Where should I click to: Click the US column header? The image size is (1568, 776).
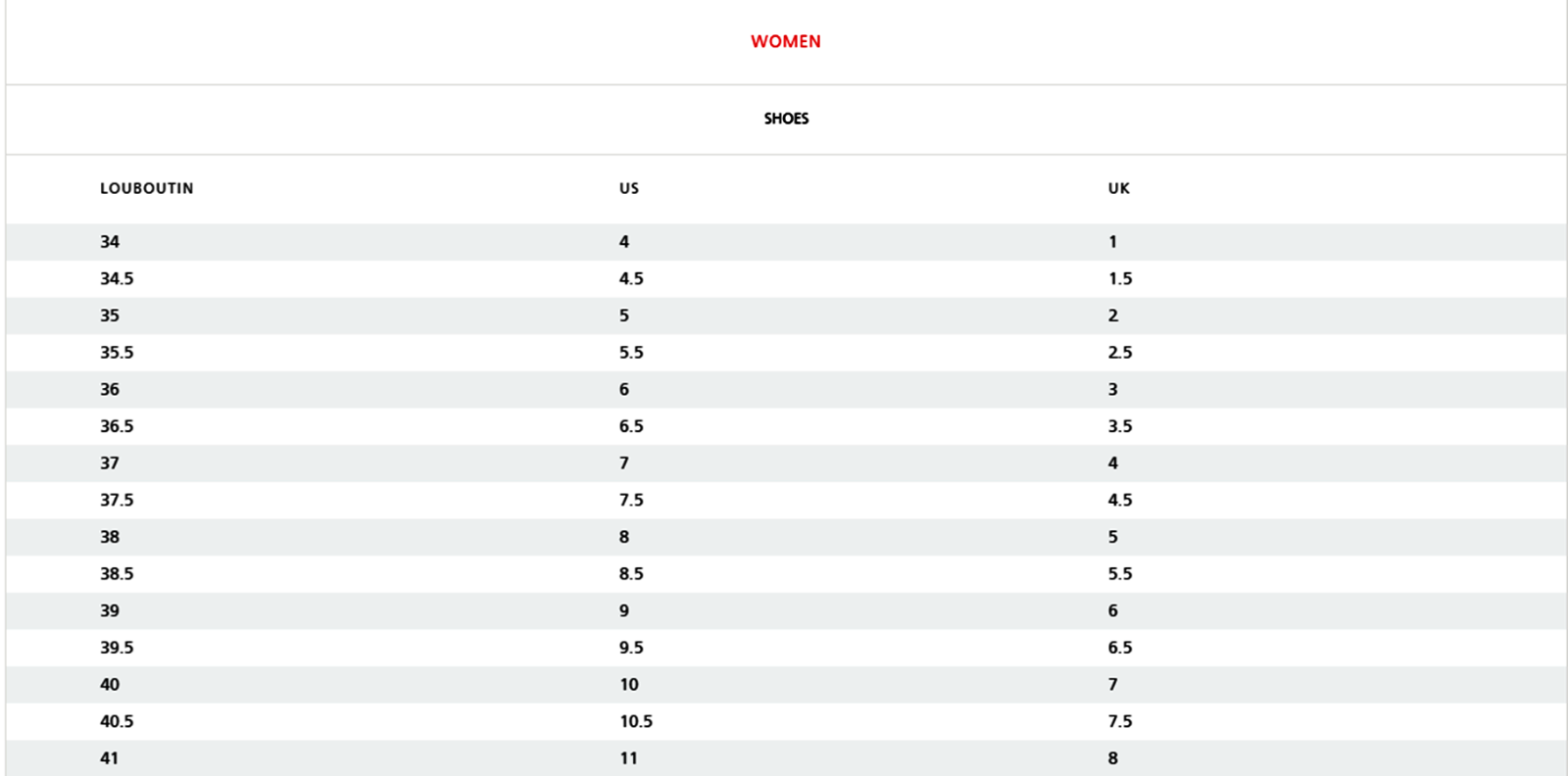629,188
